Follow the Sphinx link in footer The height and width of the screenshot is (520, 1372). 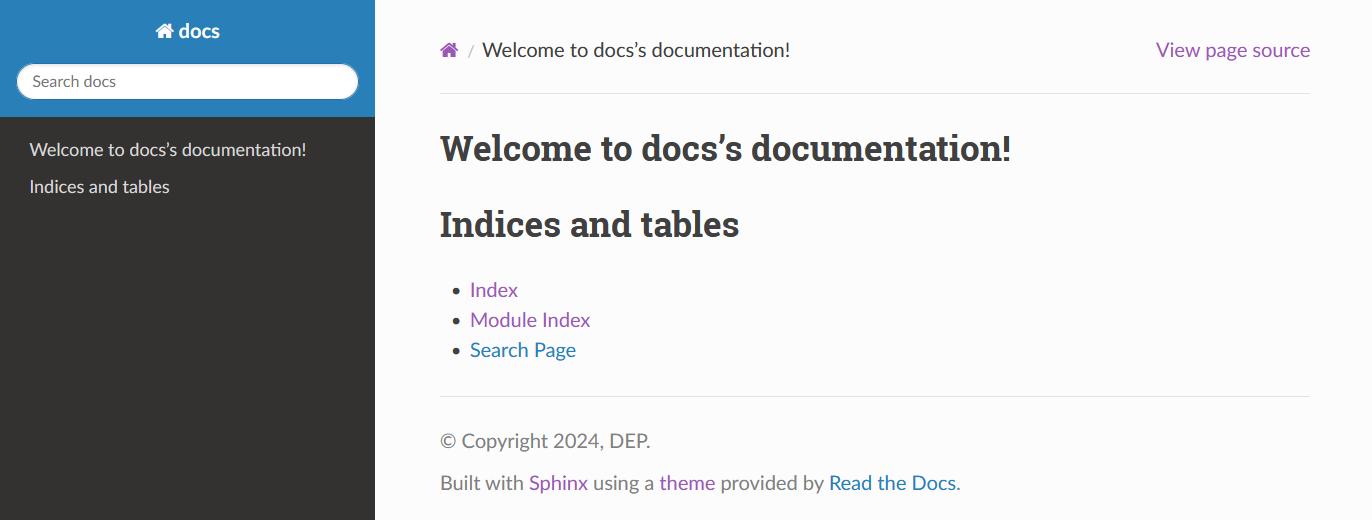(558, 483)
